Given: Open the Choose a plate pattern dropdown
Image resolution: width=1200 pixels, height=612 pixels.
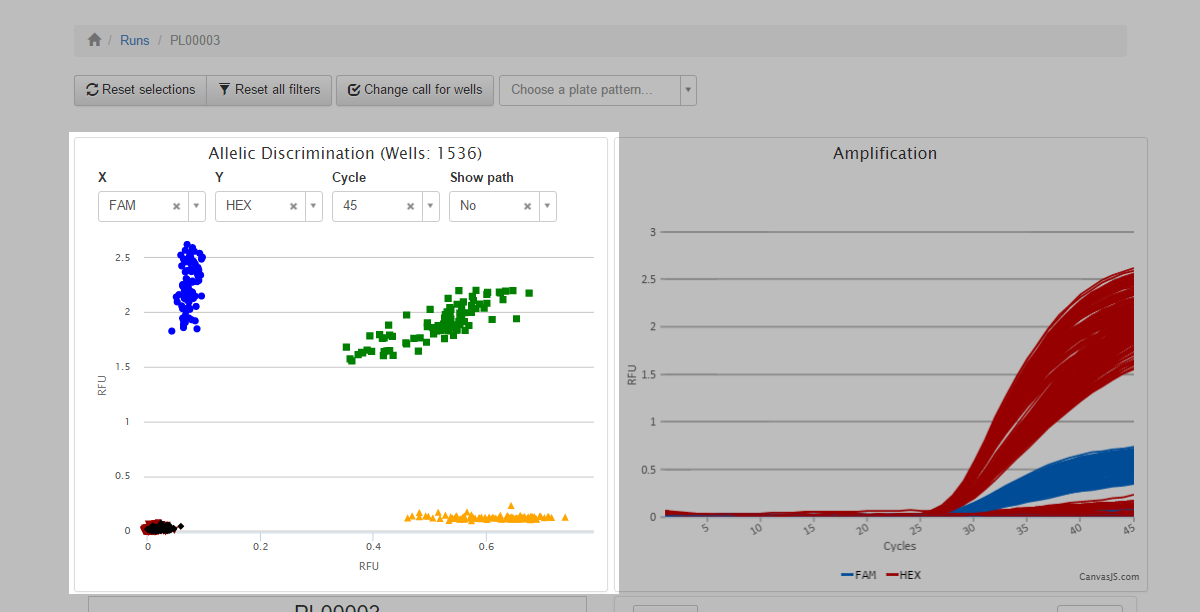Looking at the screenshot, I should (x=688, y=90).
